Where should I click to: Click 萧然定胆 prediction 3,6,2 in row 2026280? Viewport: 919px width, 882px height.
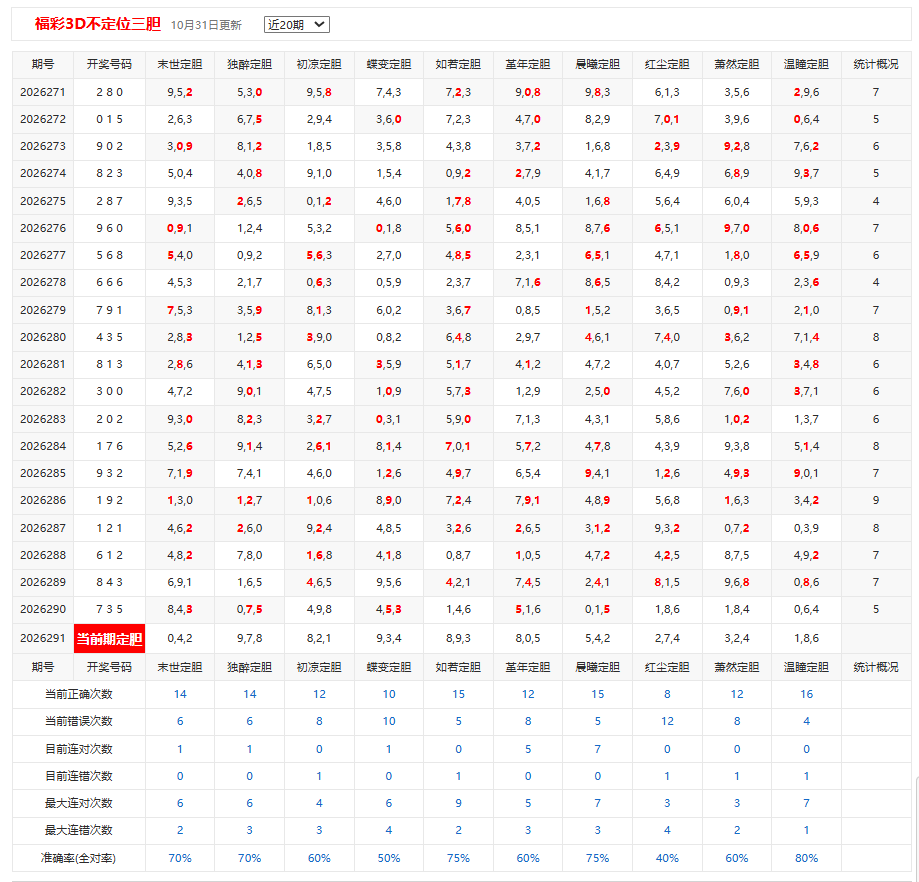(737, 337)
